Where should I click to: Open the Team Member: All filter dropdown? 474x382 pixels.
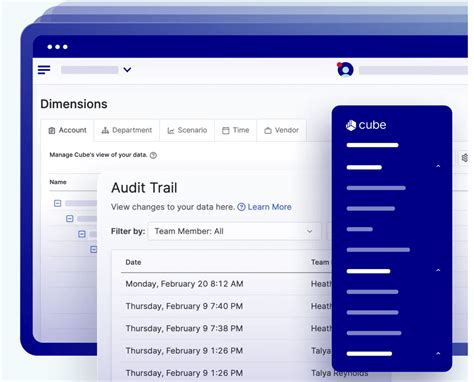[234, 231]
